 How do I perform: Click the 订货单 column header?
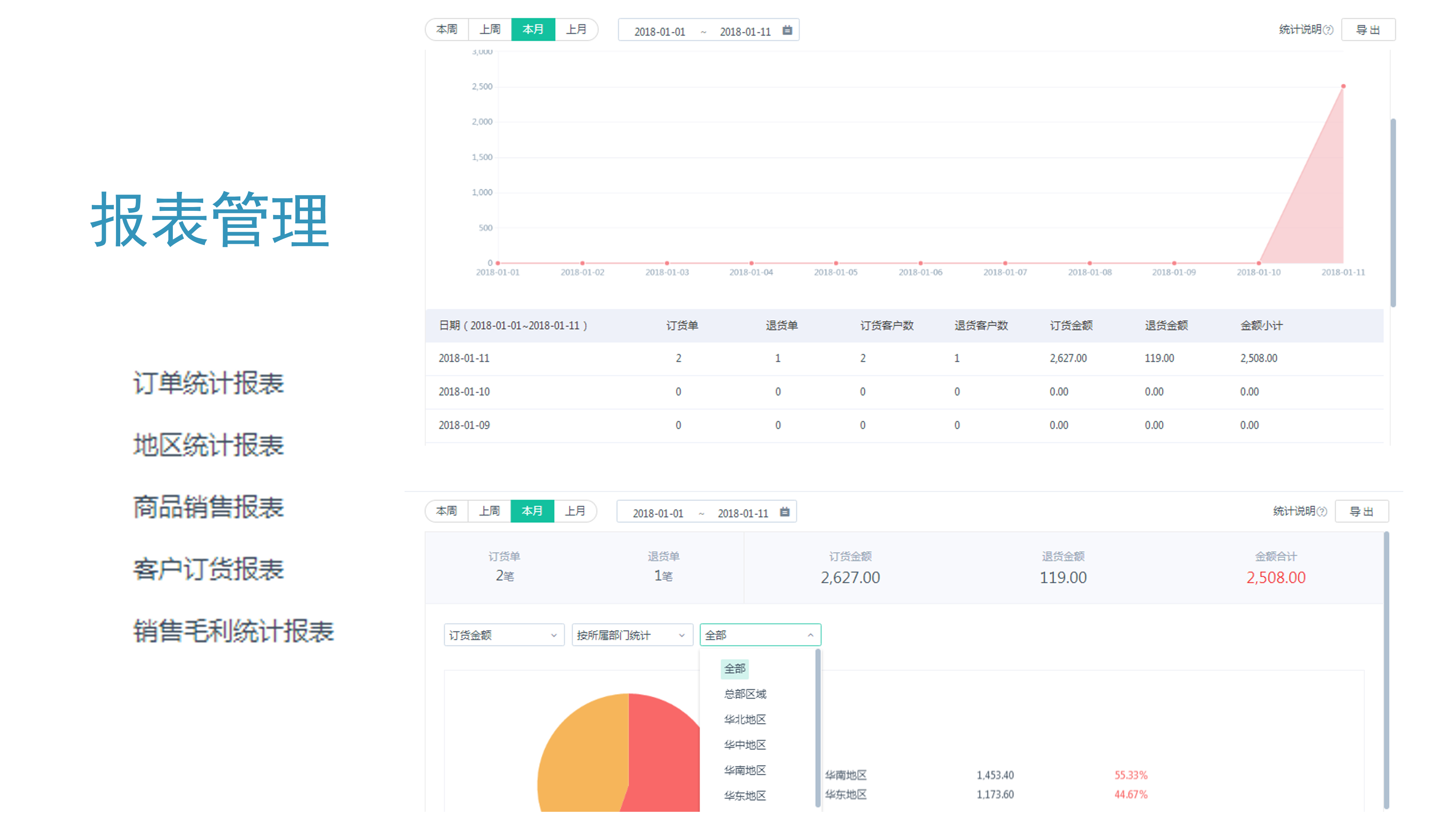[x=682, y=326]
